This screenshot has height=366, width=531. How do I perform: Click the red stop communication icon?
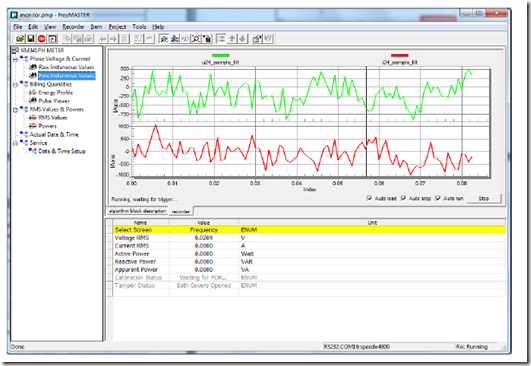point(42,39)
